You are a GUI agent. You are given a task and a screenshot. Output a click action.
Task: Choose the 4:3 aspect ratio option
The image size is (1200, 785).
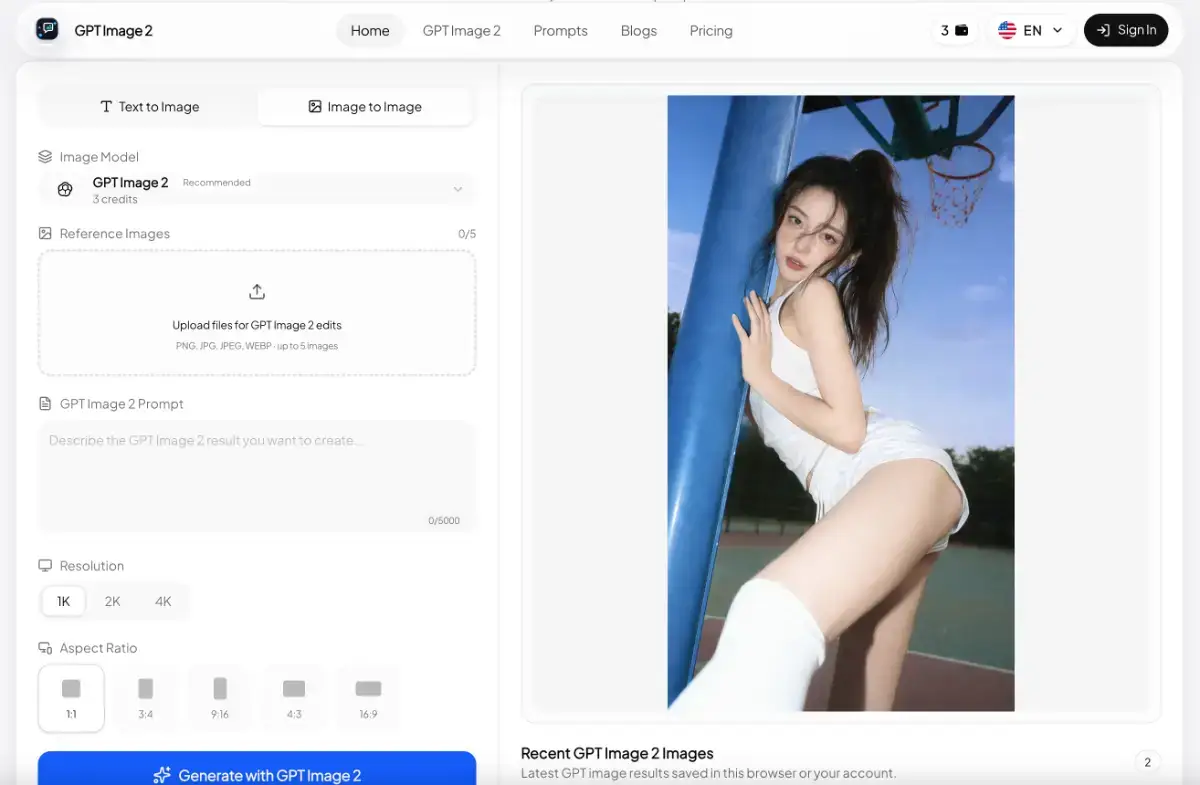pos(294,698)
